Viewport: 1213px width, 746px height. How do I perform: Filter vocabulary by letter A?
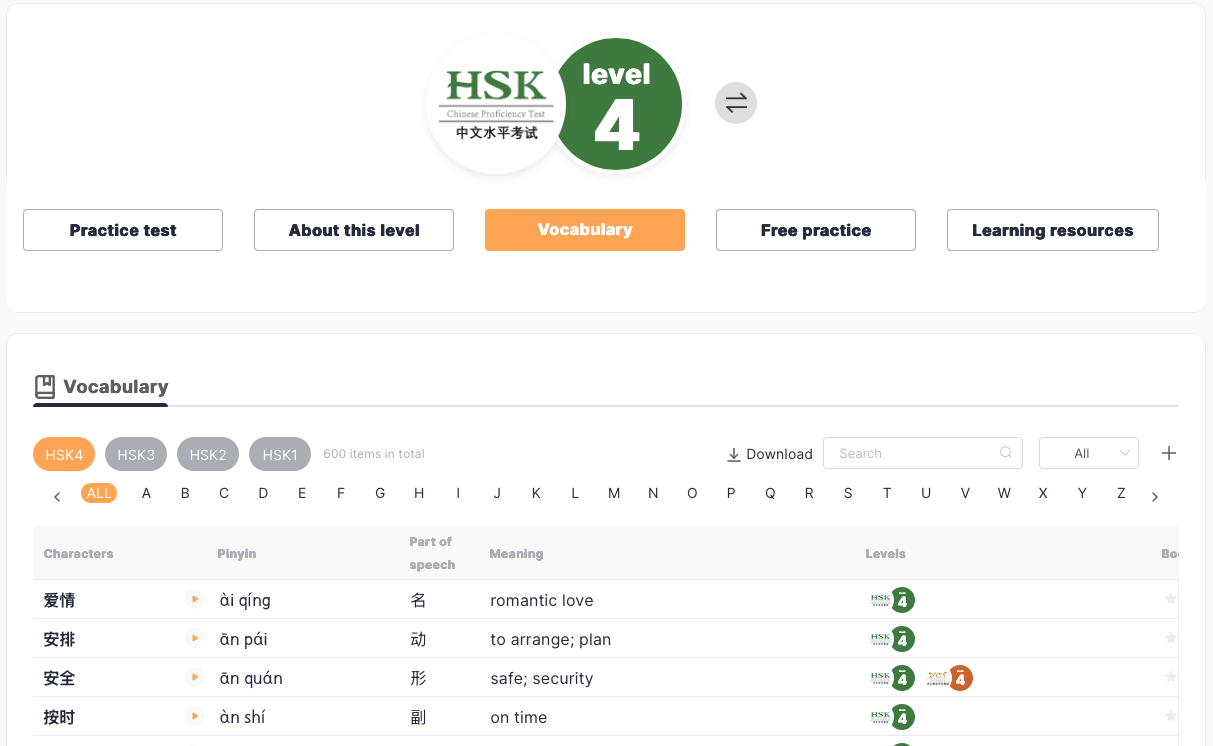pos(146,493)
